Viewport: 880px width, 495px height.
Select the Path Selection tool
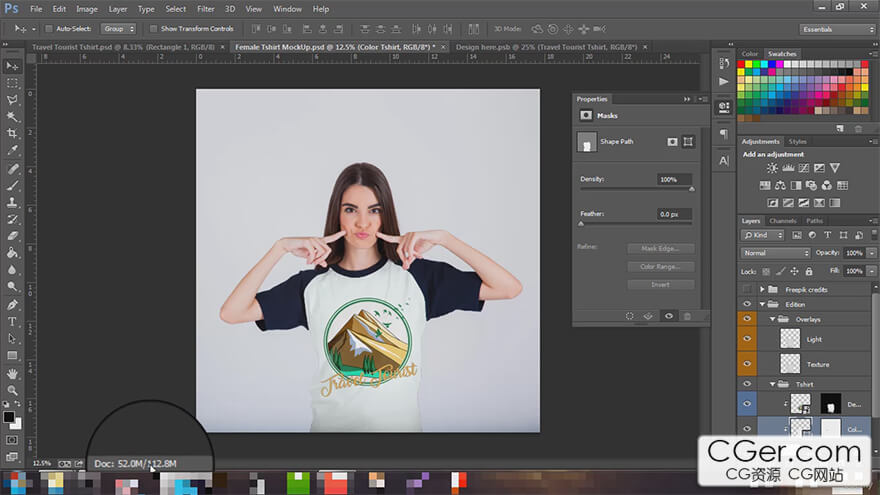12,339
